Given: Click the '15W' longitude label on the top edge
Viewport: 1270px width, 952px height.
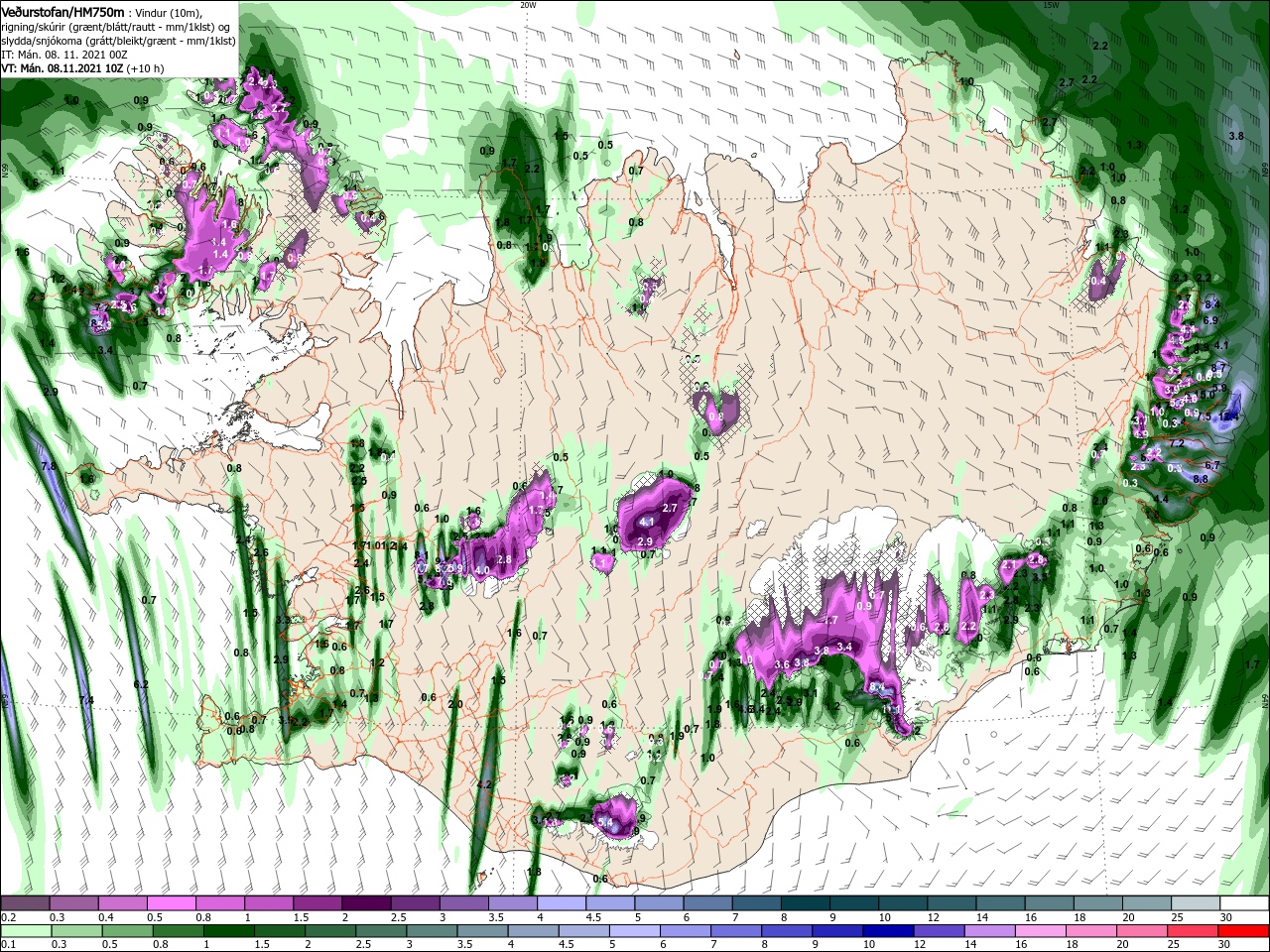Looking at the screenshot, I should tap(1051, 4).
